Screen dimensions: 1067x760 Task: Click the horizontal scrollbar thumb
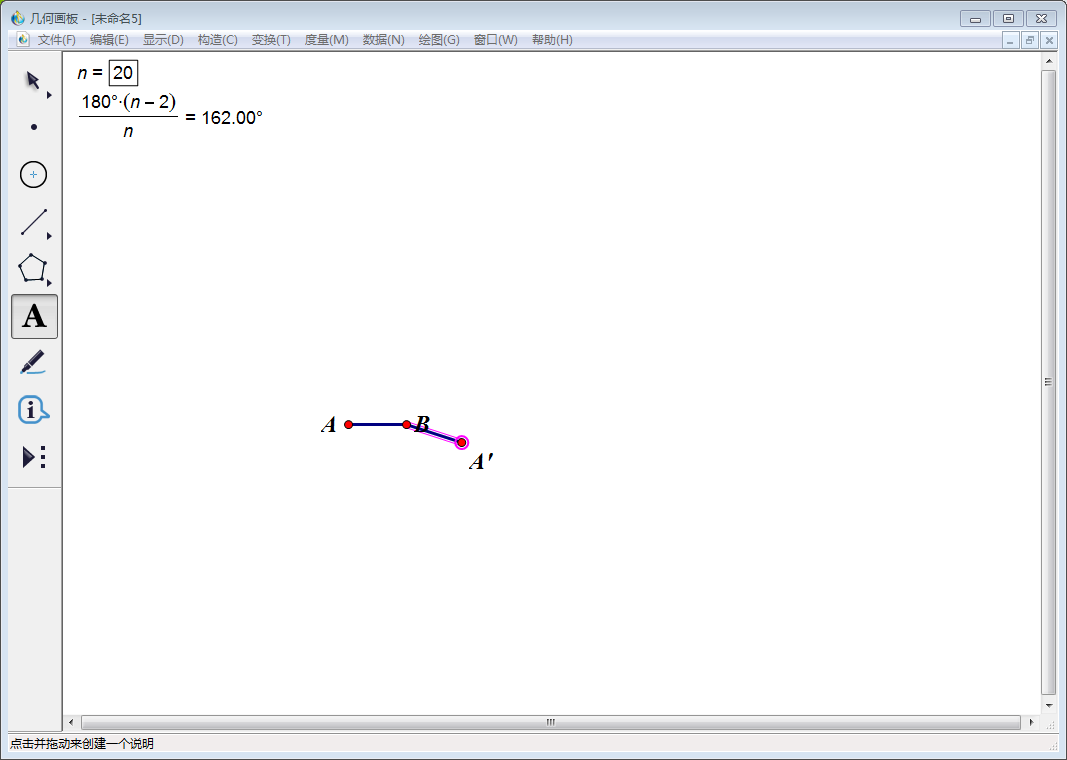pos(551,723)
